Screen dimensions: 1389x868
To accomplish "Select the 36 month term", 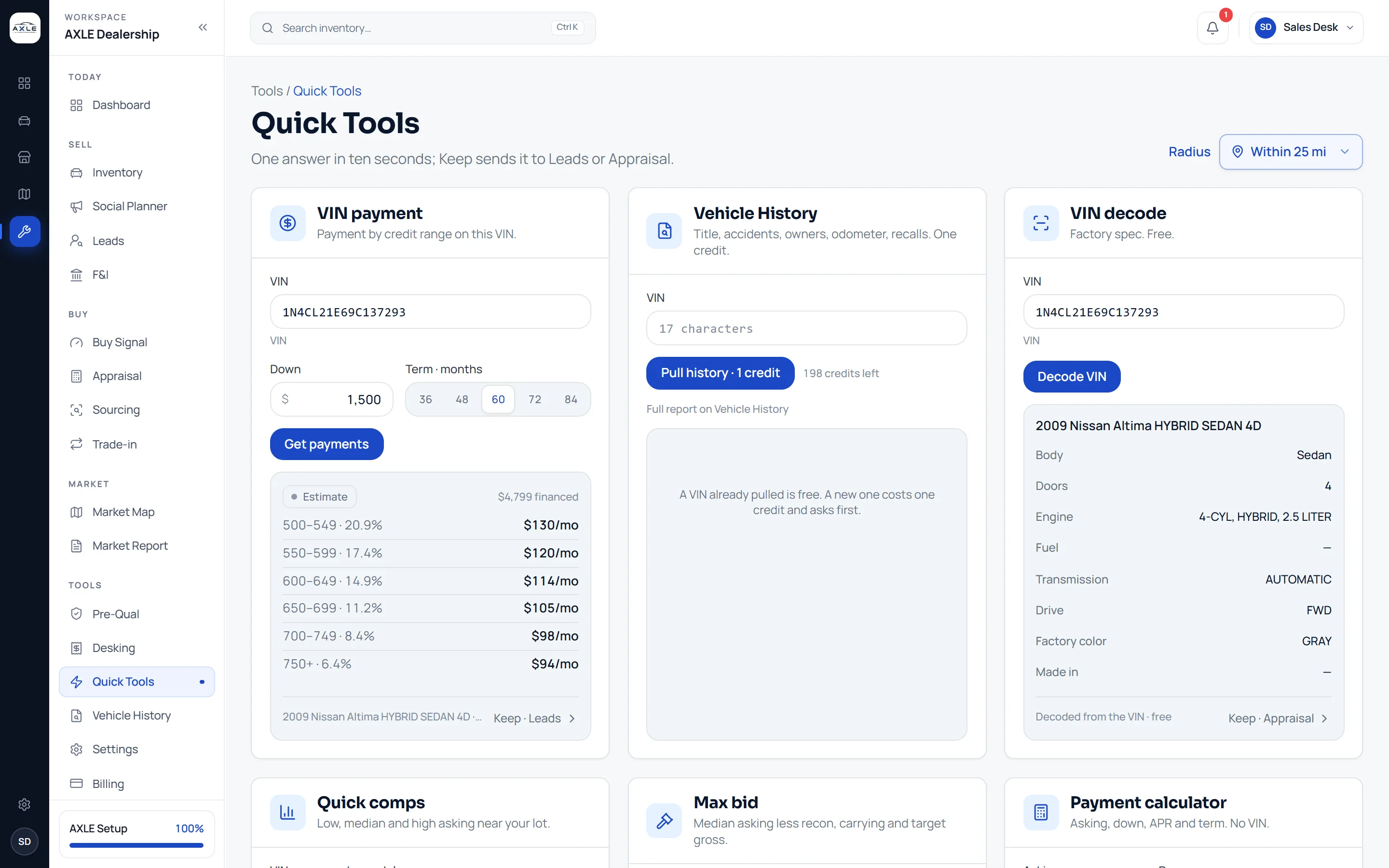I will [x=425, y=399].
